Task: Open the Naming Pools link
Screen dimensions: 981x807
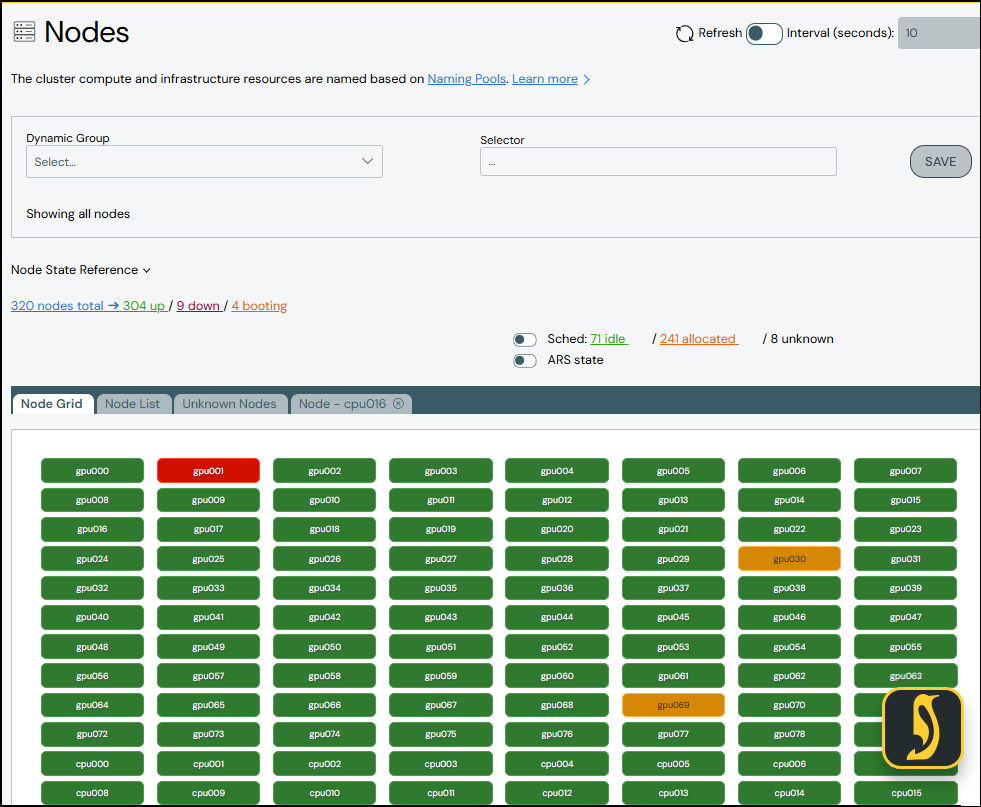Action: click(466, 79)
